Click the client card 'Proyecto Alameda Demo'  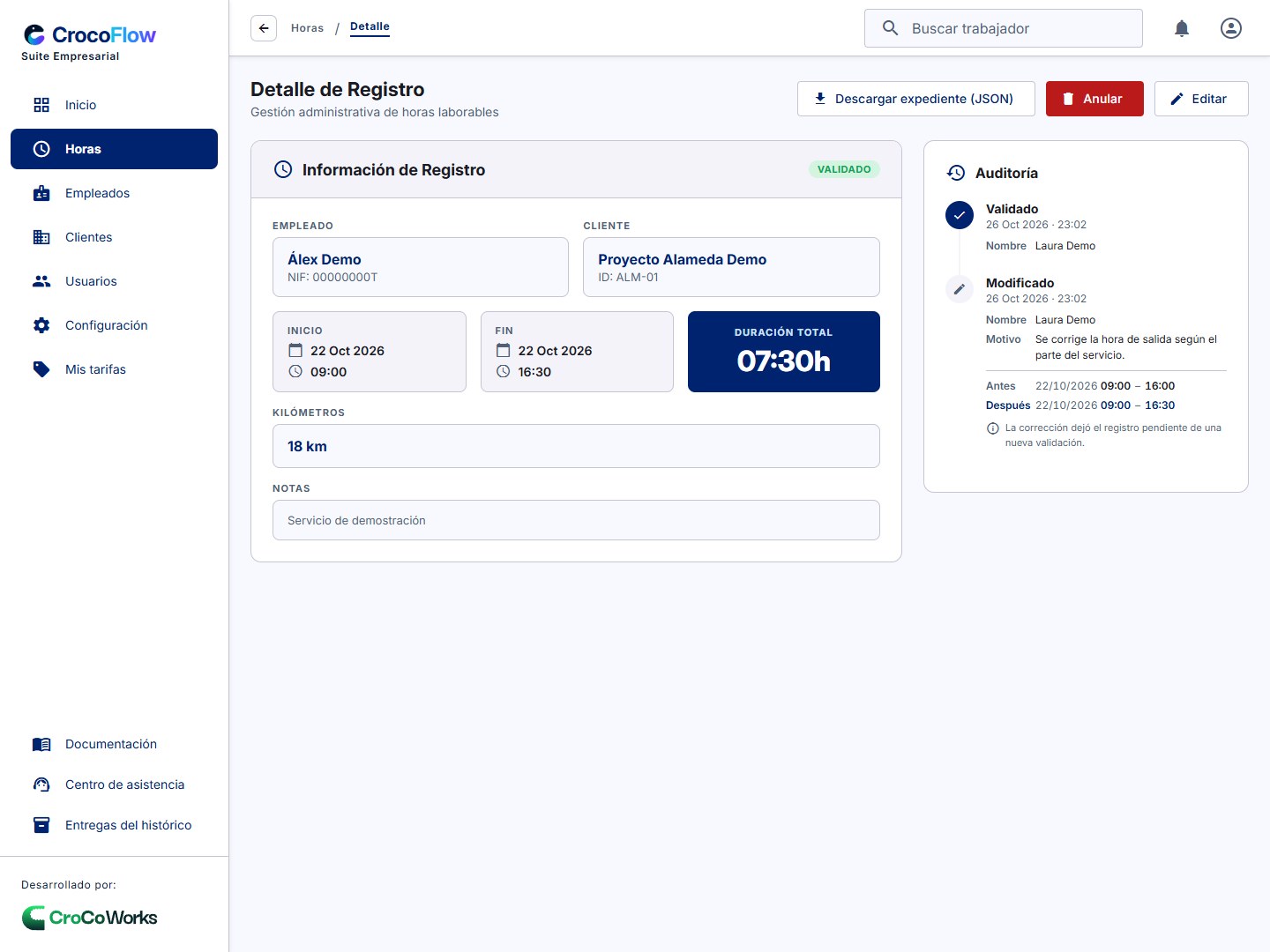tap(731, 267)
